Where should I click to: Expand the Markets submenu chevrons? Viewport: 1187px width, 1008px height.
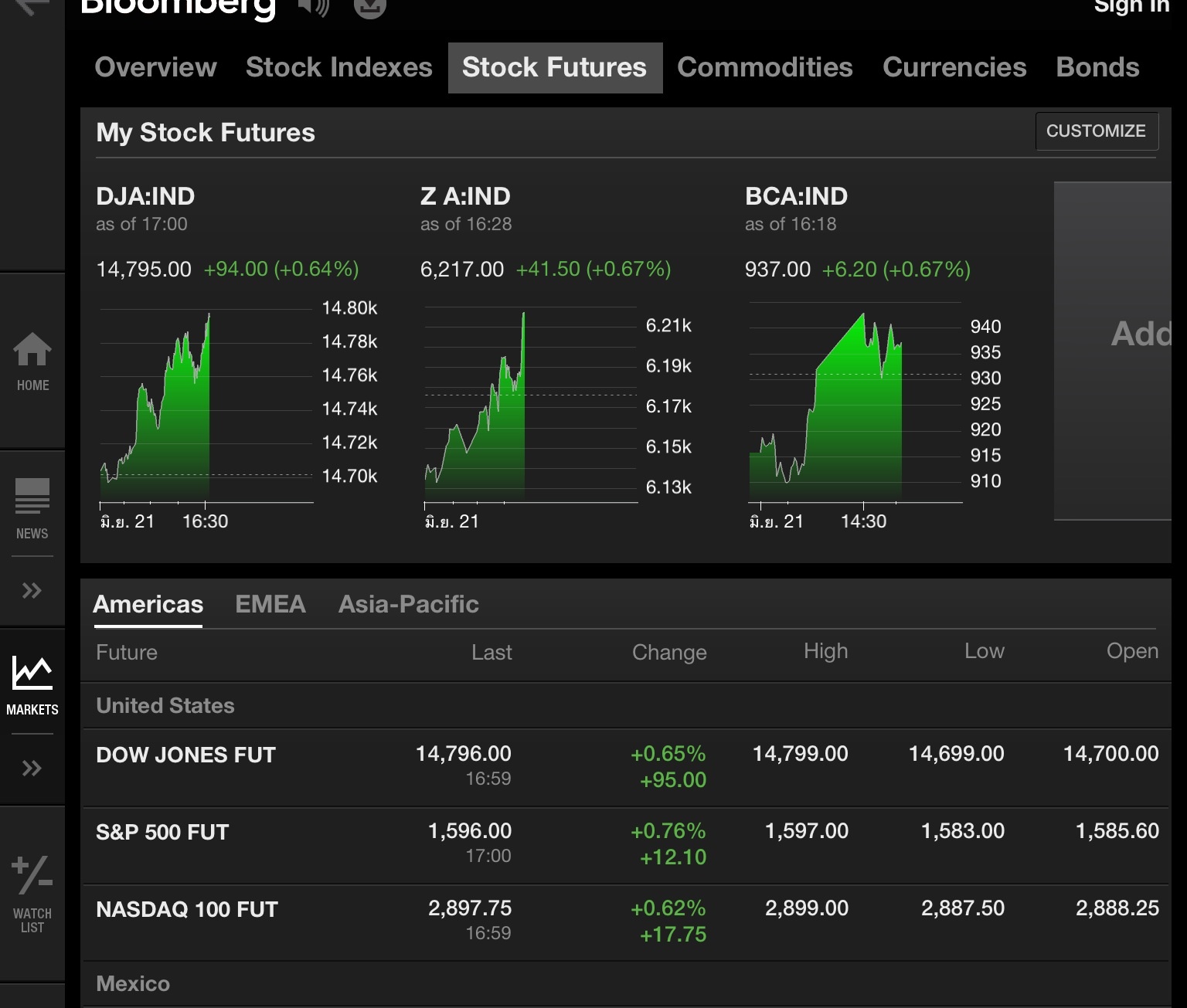pos(32,769)
